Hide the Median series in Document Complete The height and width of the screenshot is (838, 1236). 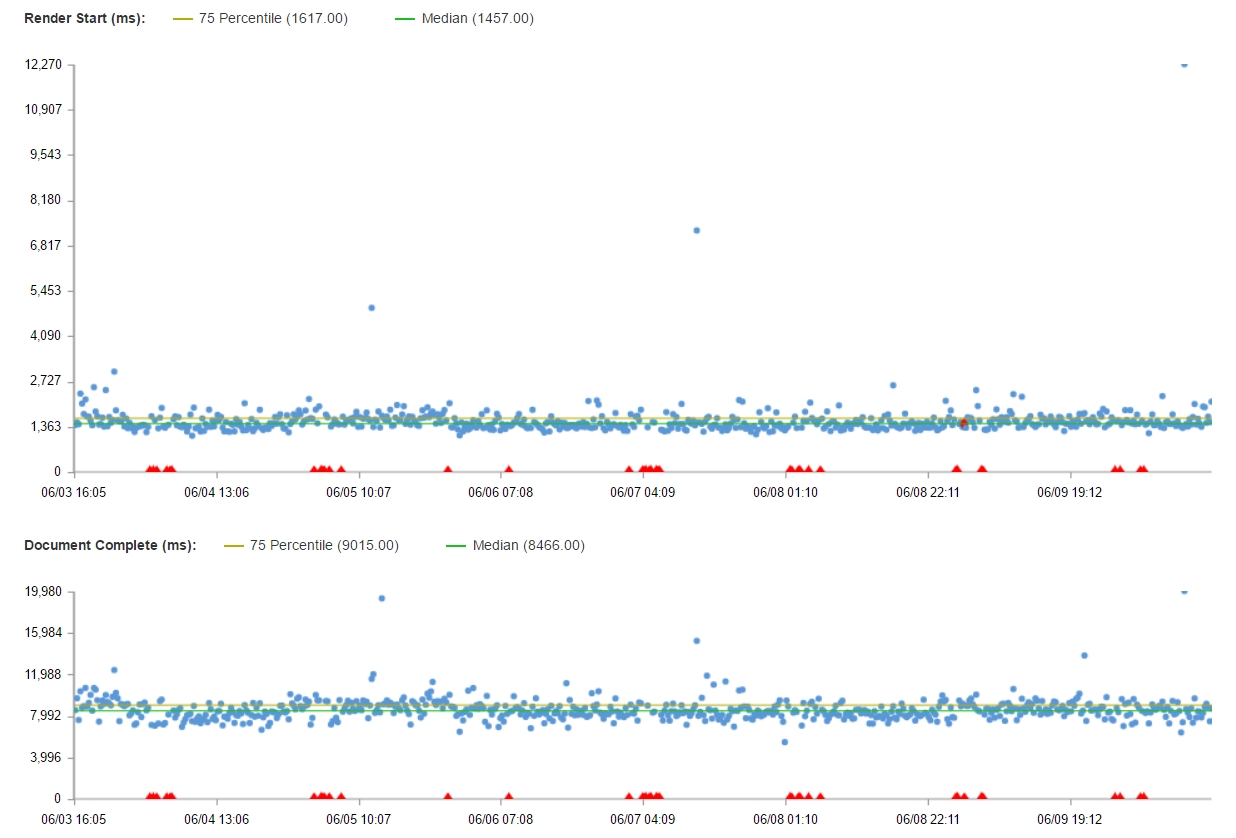pyautogui.click(x=516, y=545)
